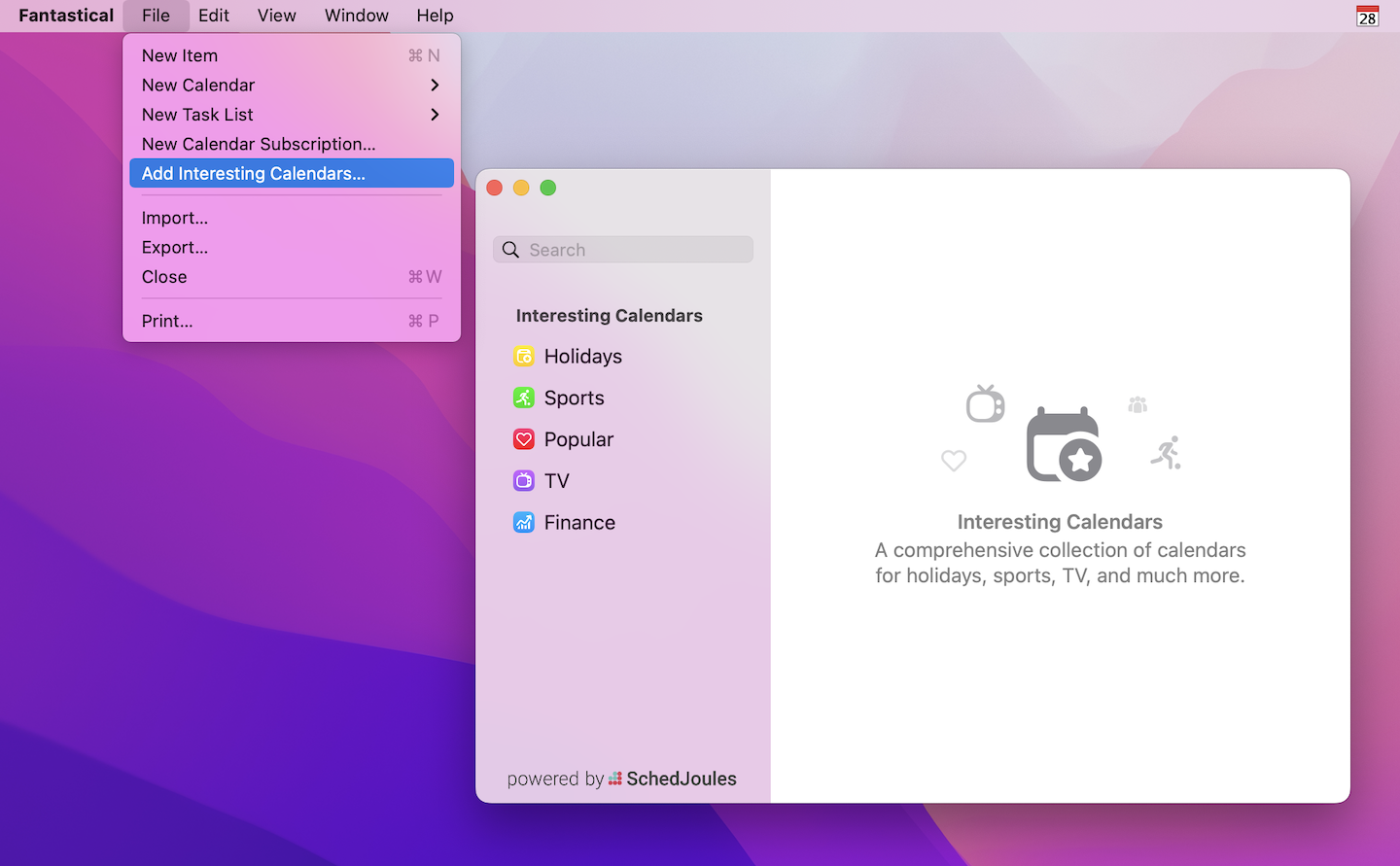The width and height of the screenshot is (1400, 866).
Task: Click the green Sports runner icon
Action: 524,398
